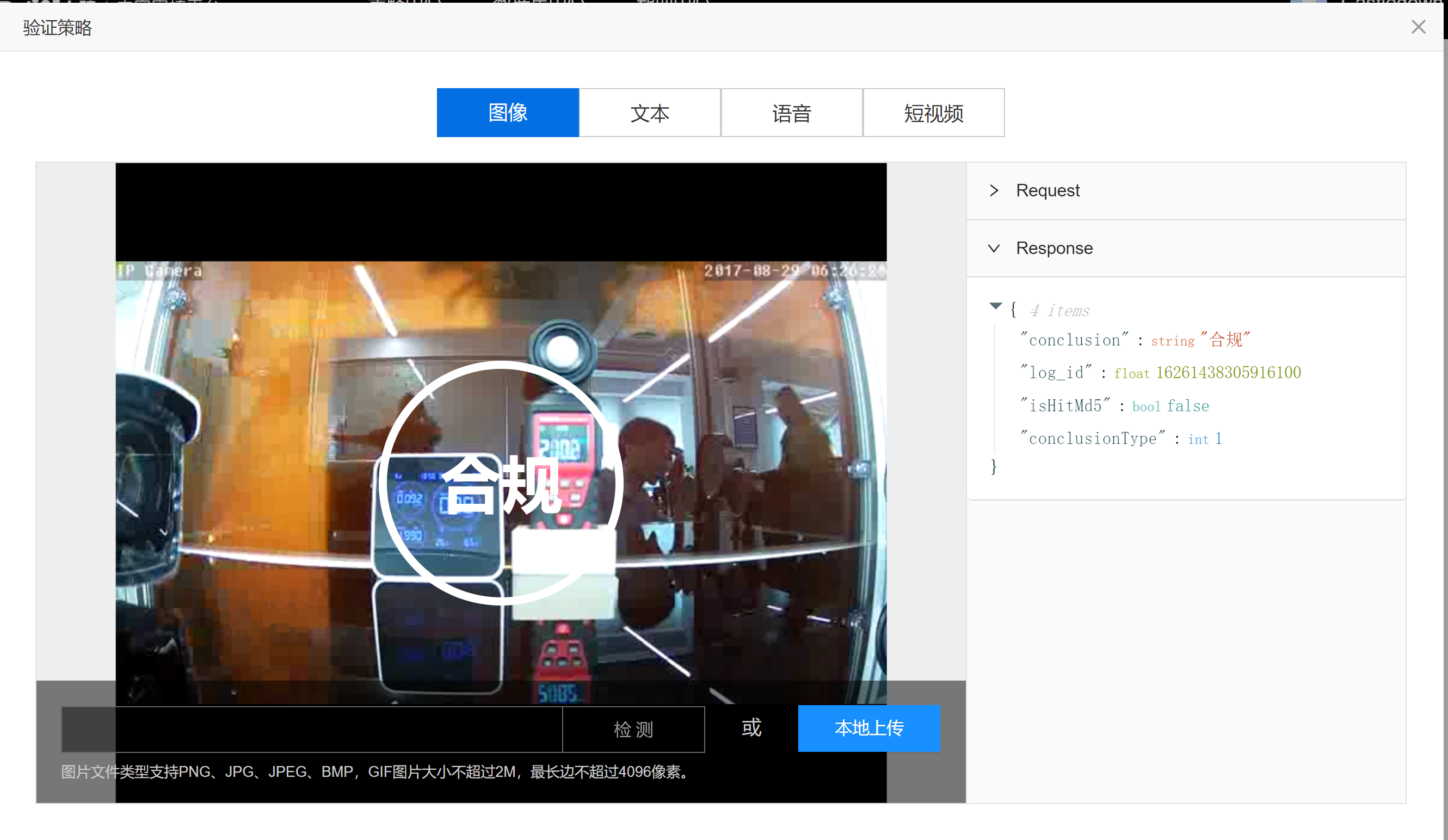The width and height of the screenshot is (1448, 840).
Task: Expand the Request section chevron
Action: (994, 190)
